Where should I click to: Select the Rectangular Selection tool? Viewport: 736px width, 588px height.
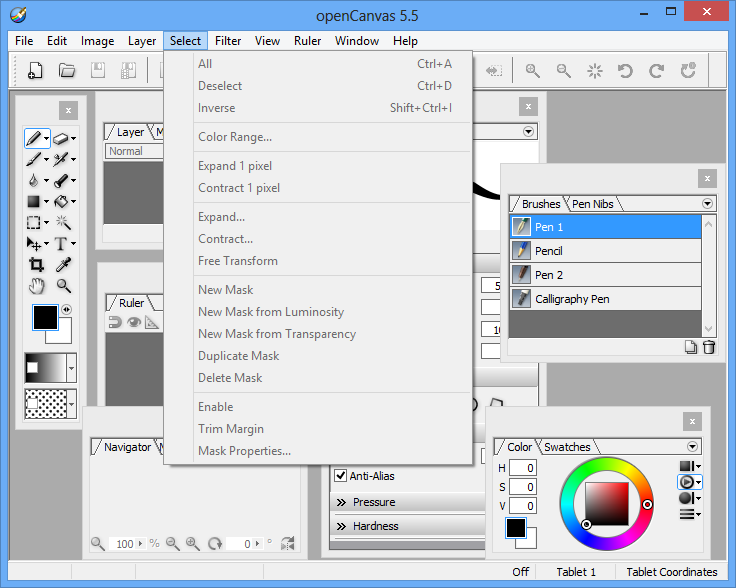click(x=33, y=222)
